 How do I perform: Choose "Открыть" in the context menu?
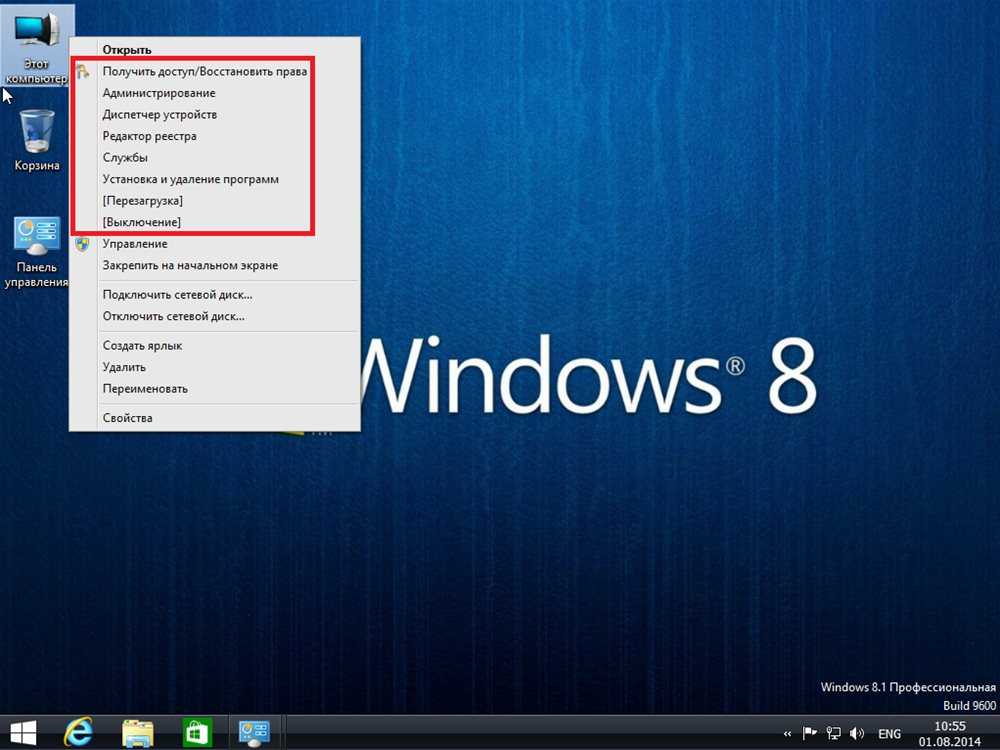tap(215, 50)
